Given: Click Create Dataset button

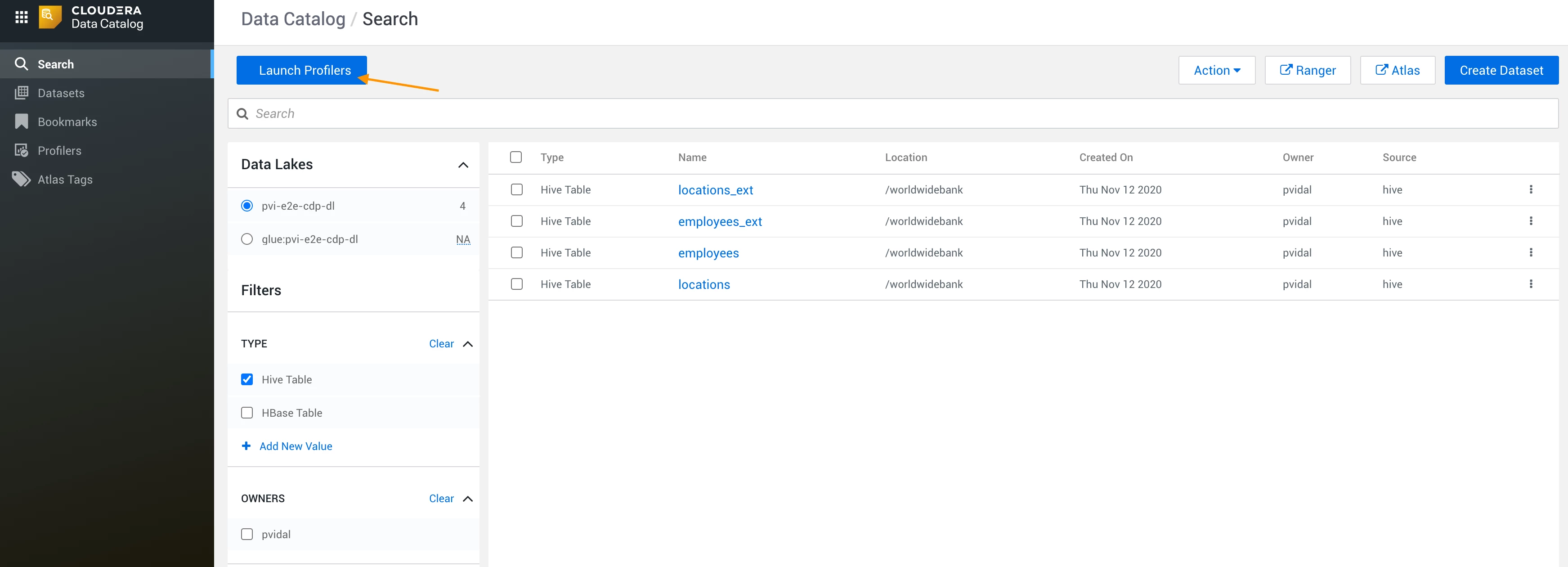Looking at the screenshot, I should coord(1501,70).
